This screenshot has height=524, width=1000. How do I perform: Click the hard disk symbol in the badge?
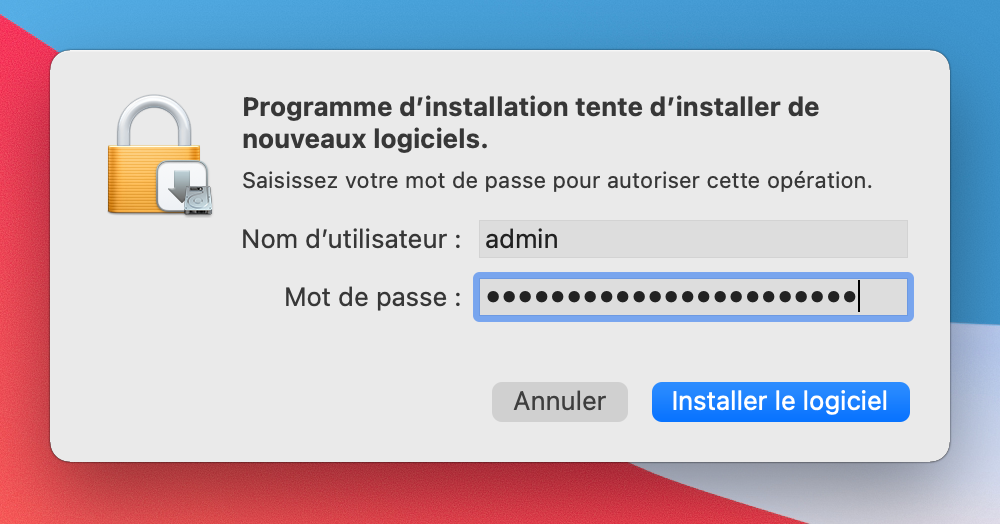coord(198,200)
